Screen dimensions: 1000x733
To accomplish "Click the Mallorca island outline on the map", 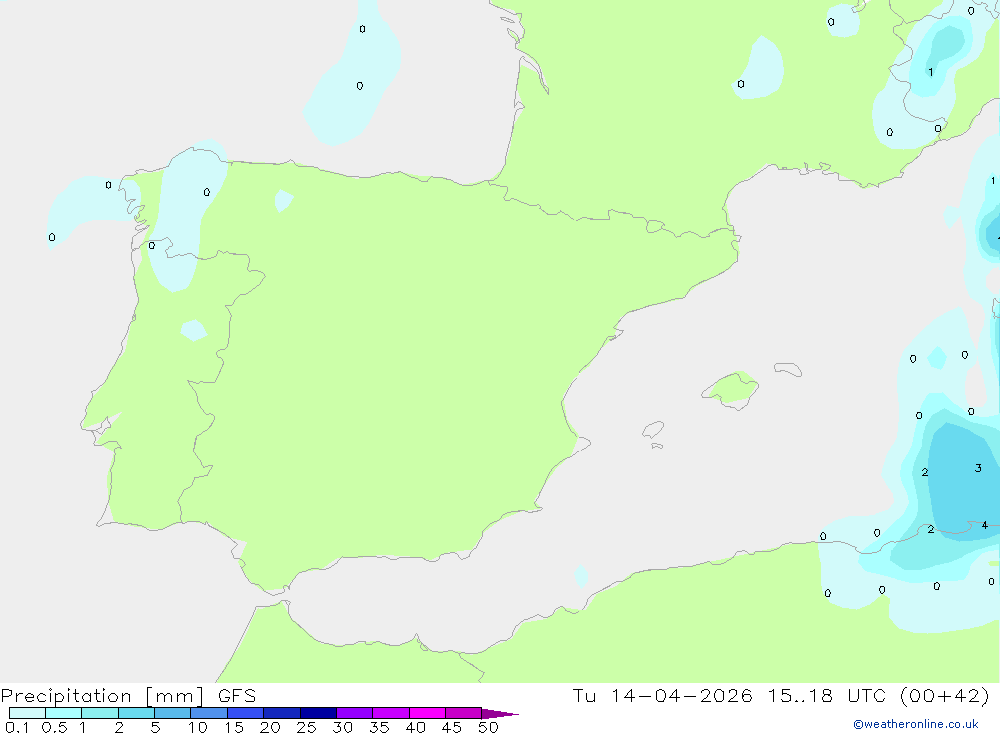I will (730, 390).
